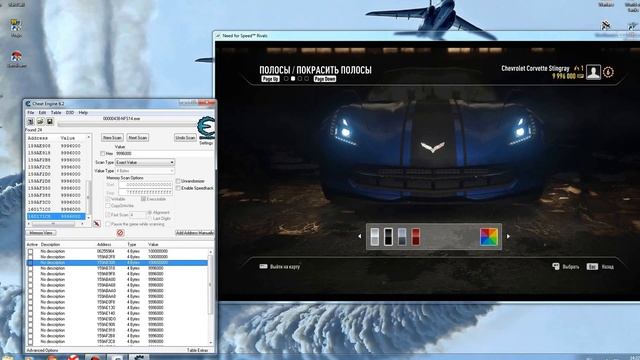Screen dimensions: 640x360
Task: Click the Esc key icon next to Назад
Action: click(592, 267)
